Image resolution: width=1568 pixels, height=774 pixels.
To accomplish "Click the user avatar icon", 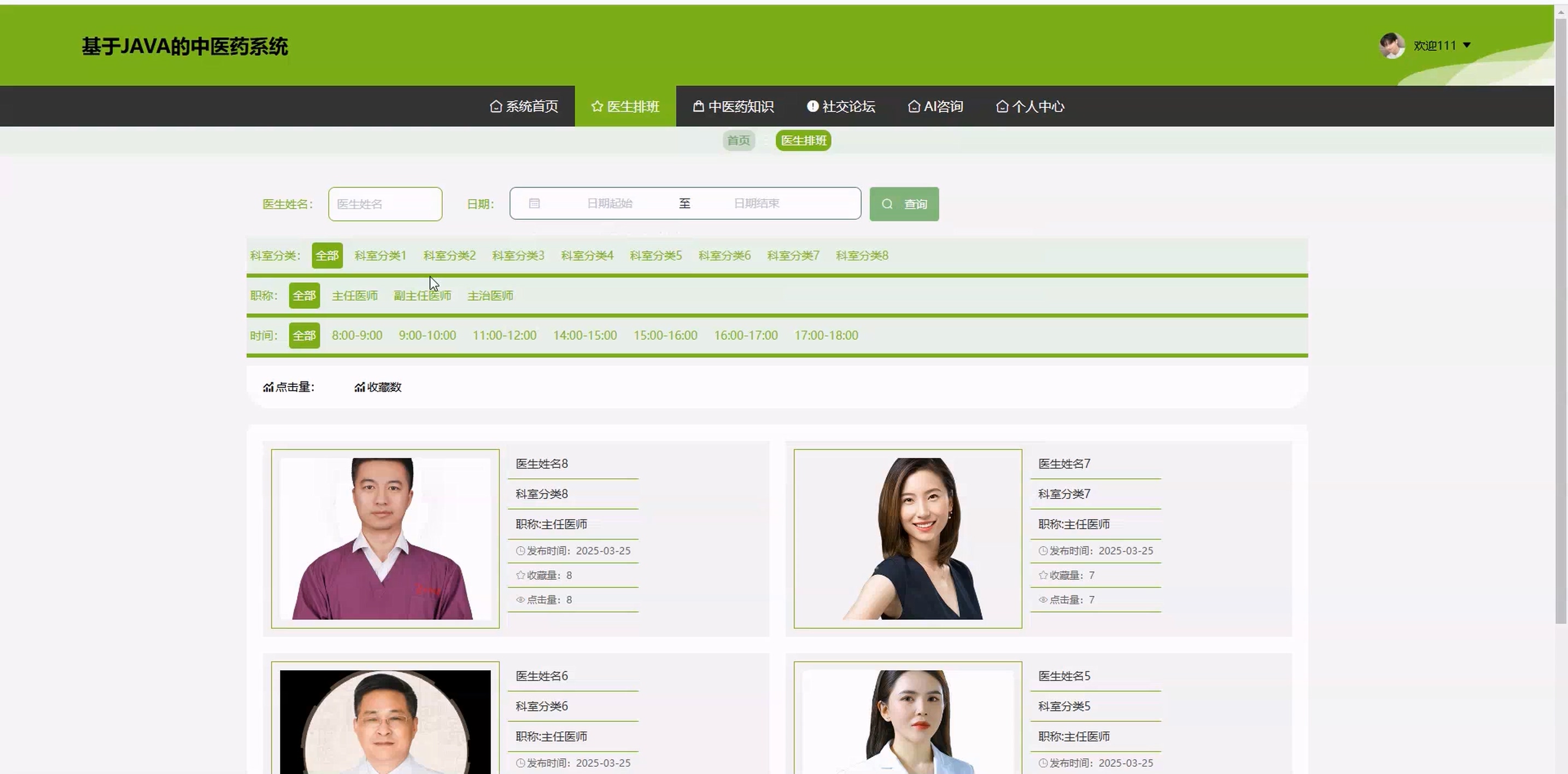I will (x=1391, y=45).
